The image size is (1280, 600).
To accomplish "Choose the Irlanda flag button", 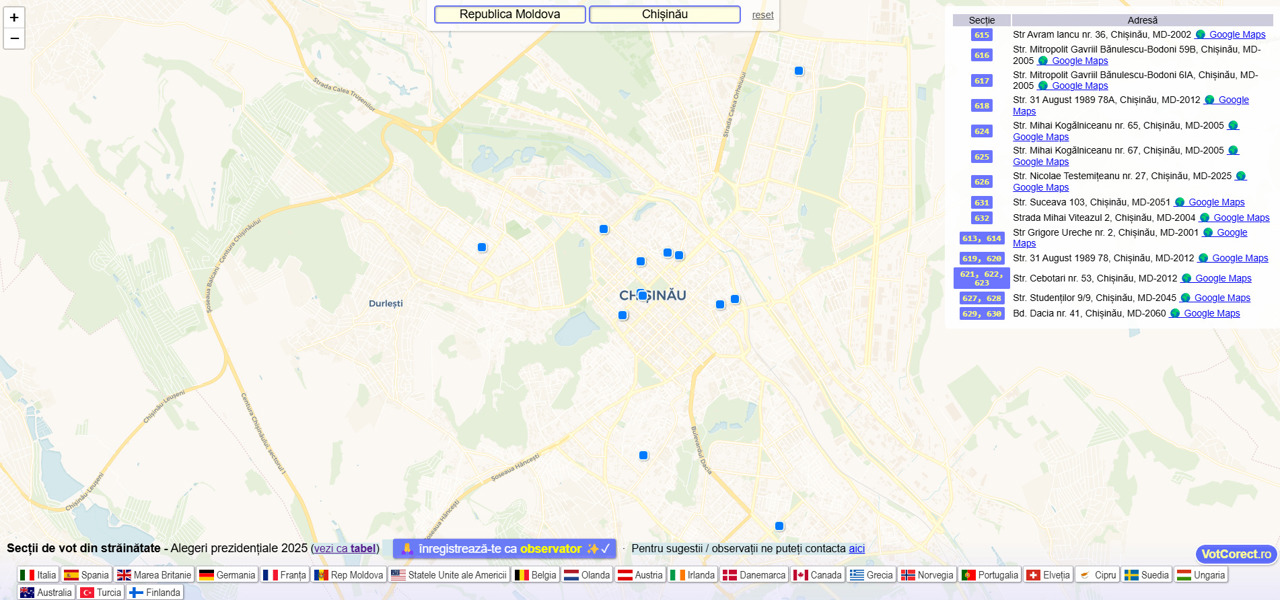I will click(x=693, y=575).
